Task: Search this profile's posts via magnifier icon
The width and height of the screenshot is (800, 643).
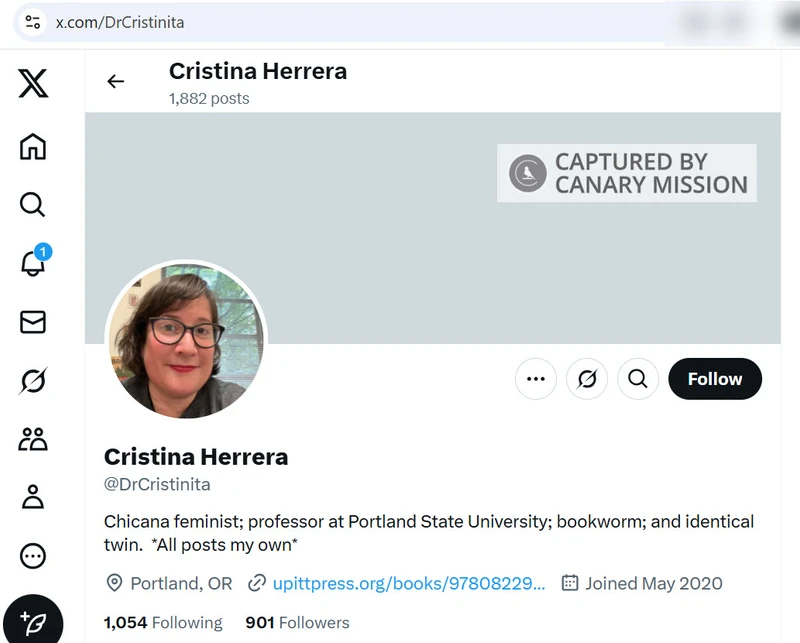Action: [638, 379]
